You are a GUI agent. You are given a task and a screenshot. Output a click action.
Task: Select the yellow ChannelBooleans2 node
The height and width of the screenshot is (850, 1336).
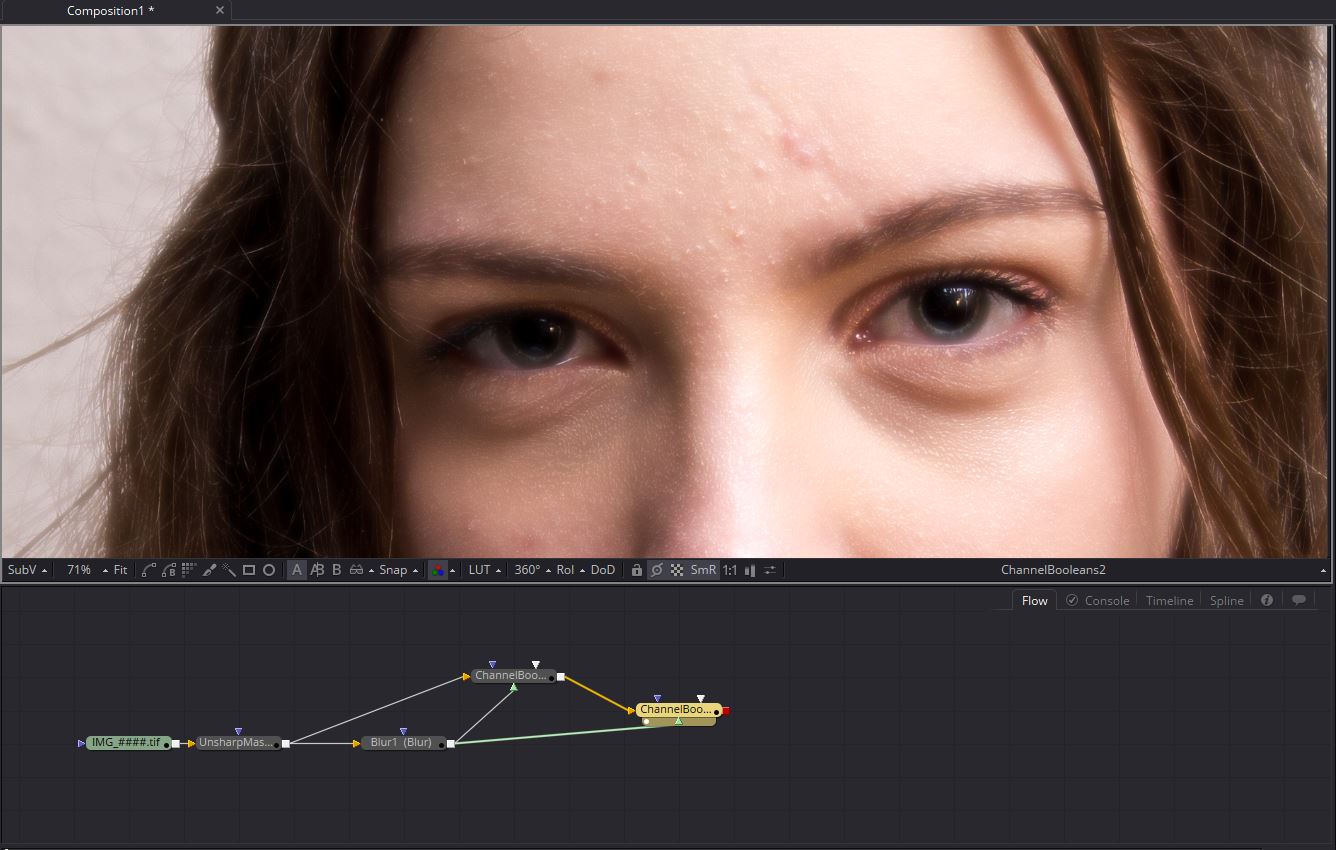677,710
